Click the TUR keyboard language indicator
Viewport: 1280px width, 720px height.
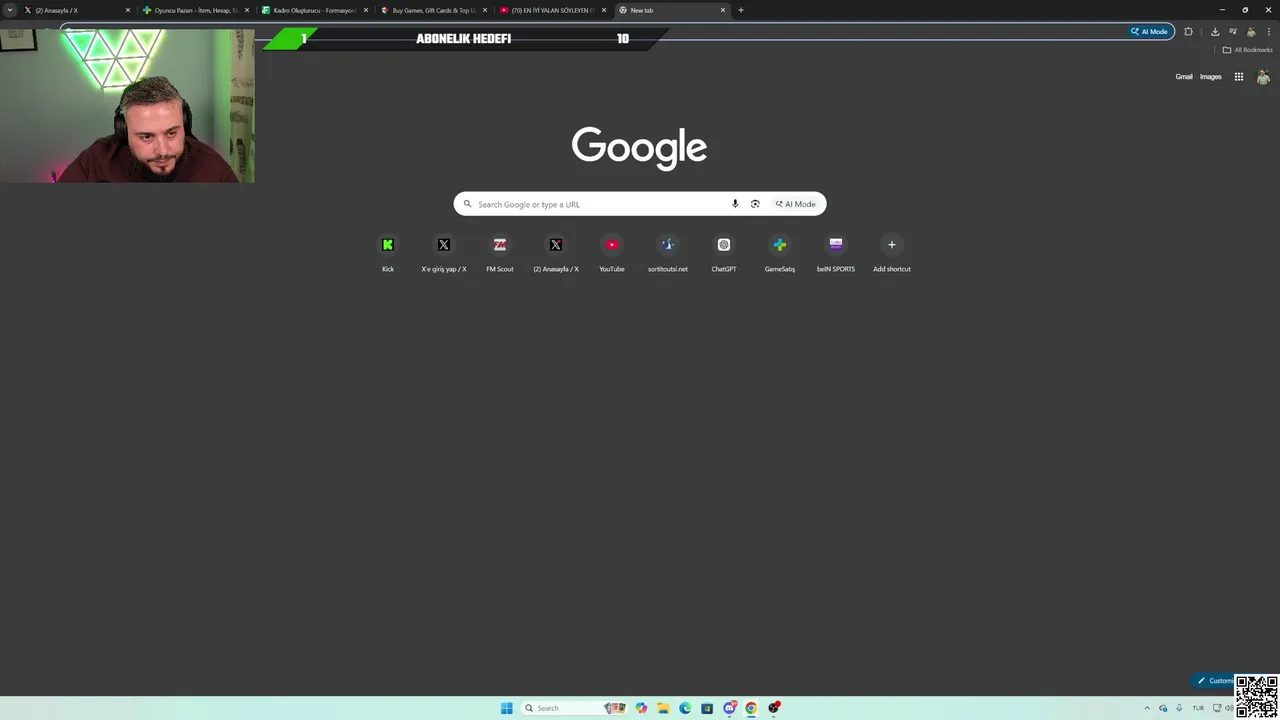(x=1198, y=708)
